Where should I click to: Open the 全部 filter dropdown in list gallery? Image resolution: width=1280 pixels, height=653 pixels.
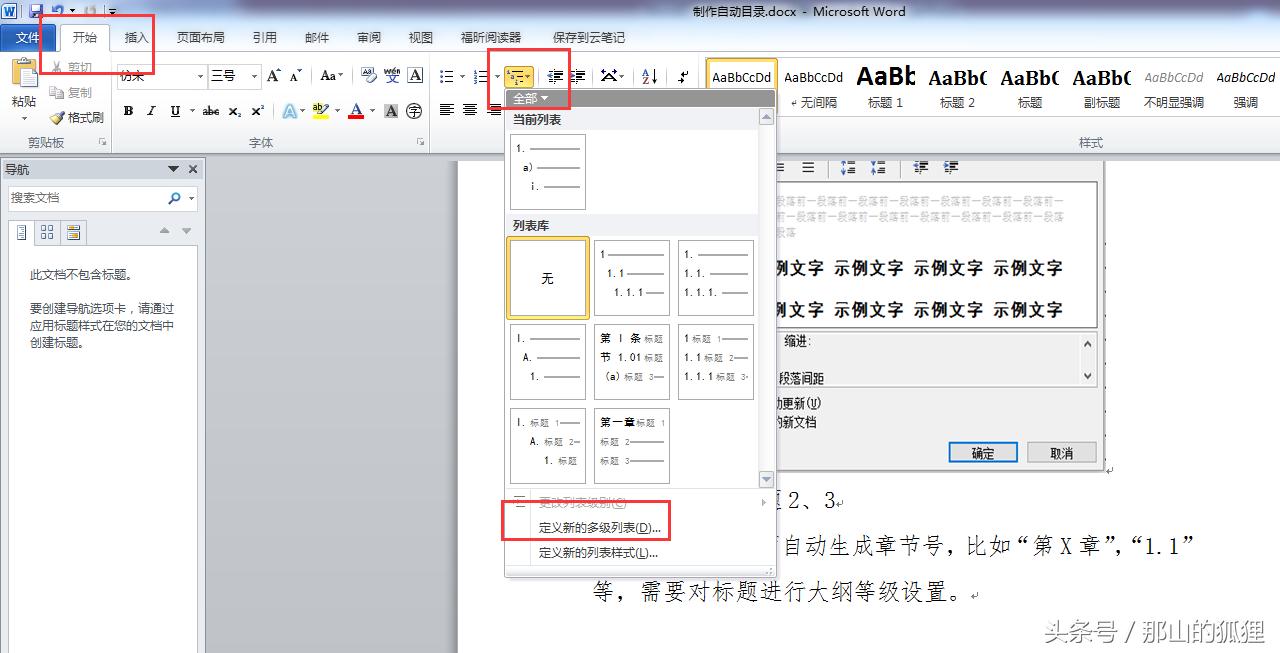click(529, 98)
